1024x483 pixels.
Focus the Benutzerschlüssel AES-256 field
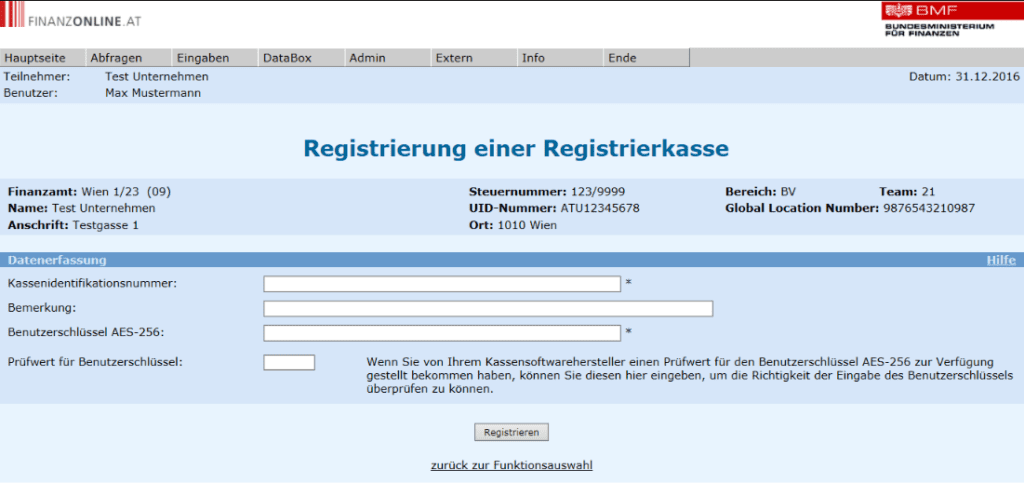(442, 333)
